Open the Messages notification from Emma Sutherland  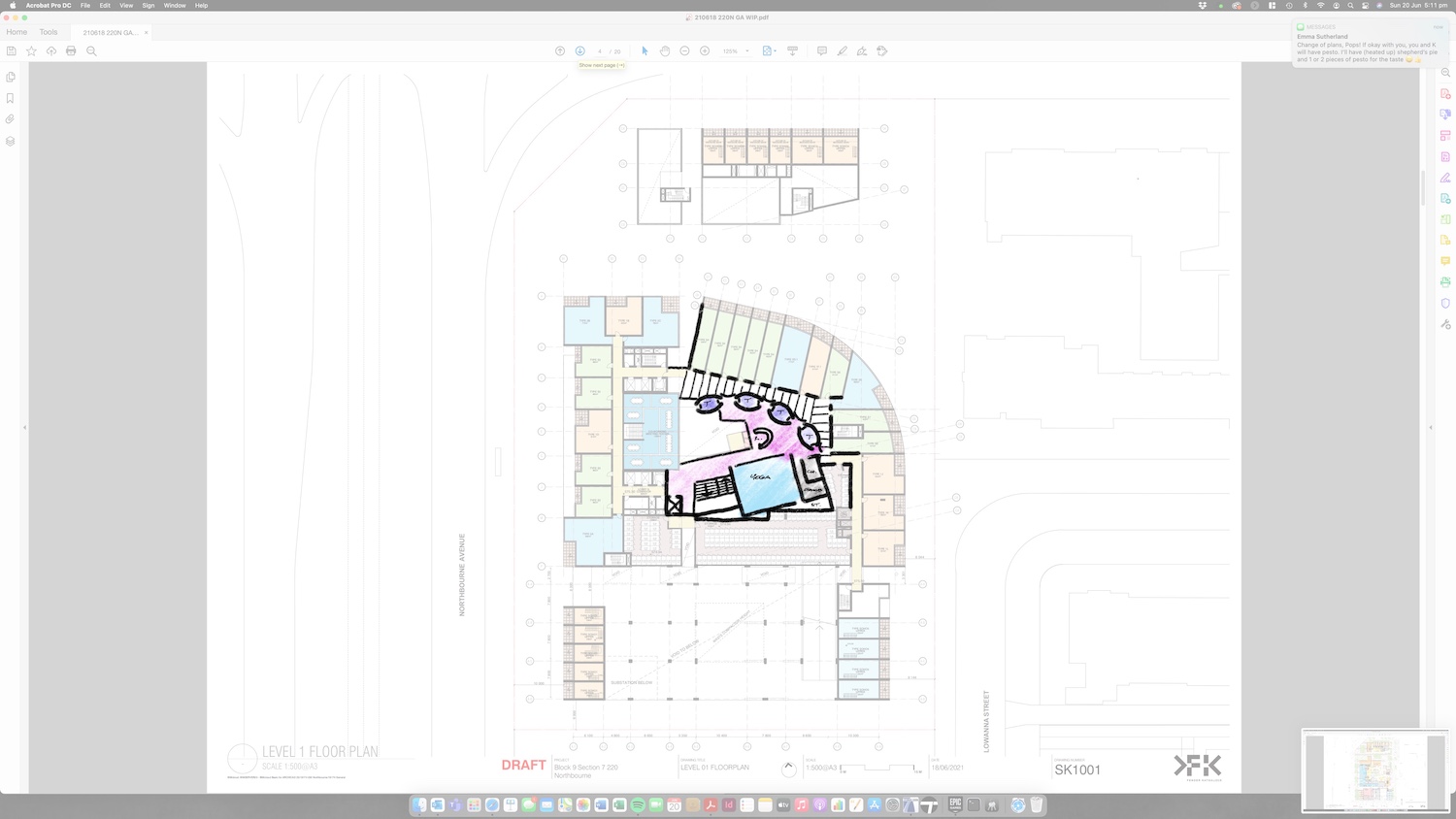pyautogui.click(x=1367, y=45)
